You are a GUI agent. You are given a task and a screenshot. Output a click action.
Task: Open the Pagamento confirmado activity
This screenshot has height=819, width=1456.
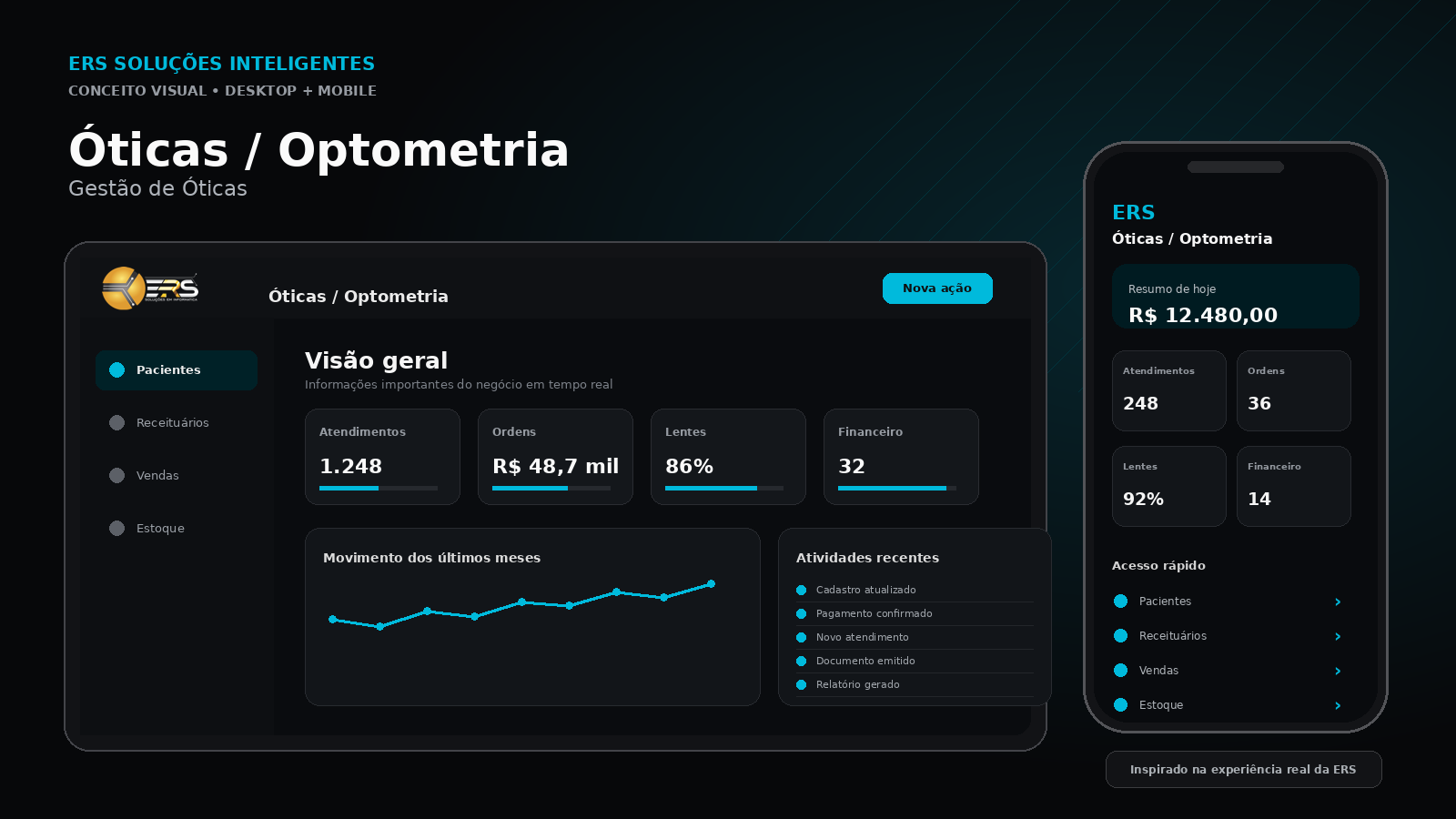(915, 614)
